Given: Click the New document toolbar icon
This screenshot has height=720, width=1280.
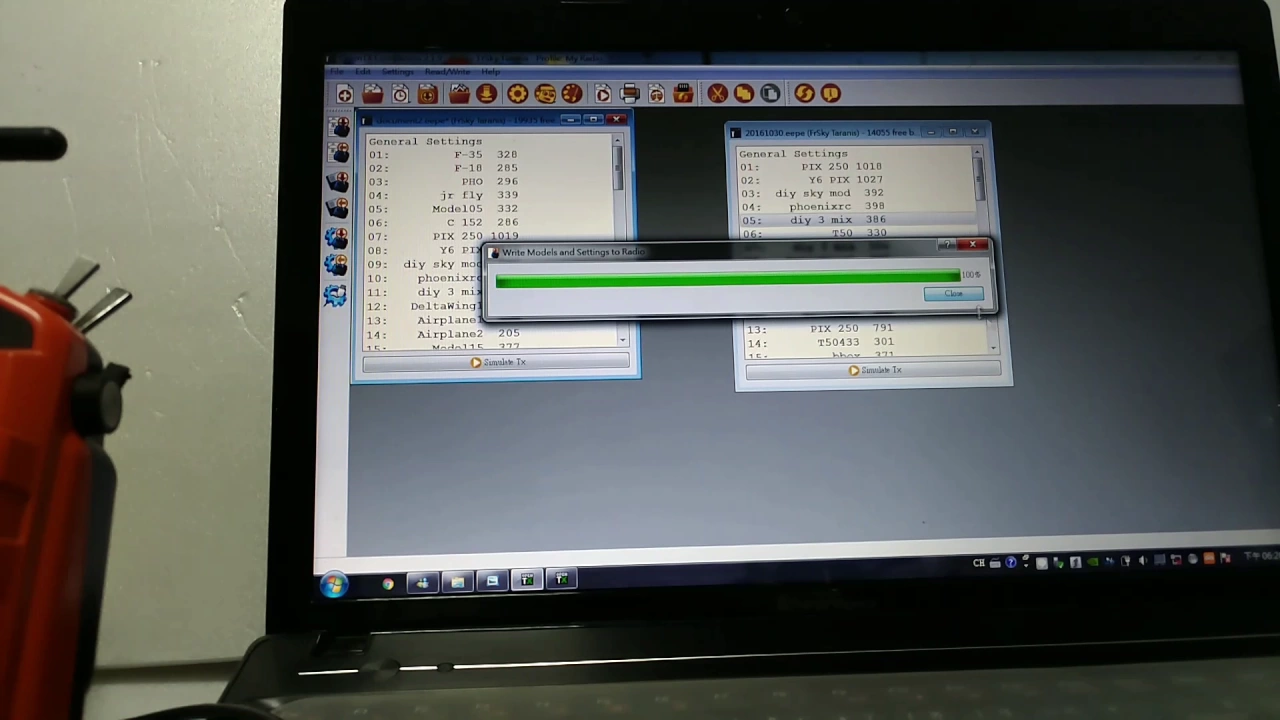Looking at the screenshot, I should pyautogui.click(x=345, y=94).
